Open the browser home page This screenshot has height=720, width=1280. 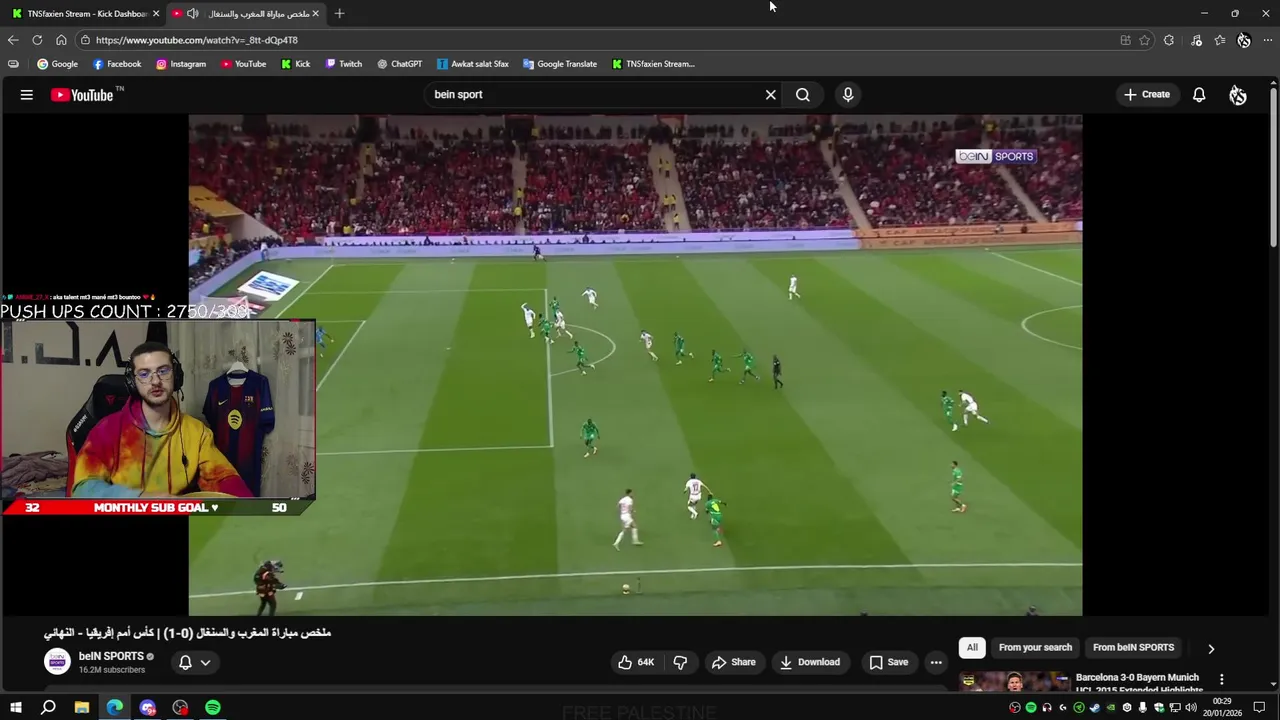(x=61, y=40)
